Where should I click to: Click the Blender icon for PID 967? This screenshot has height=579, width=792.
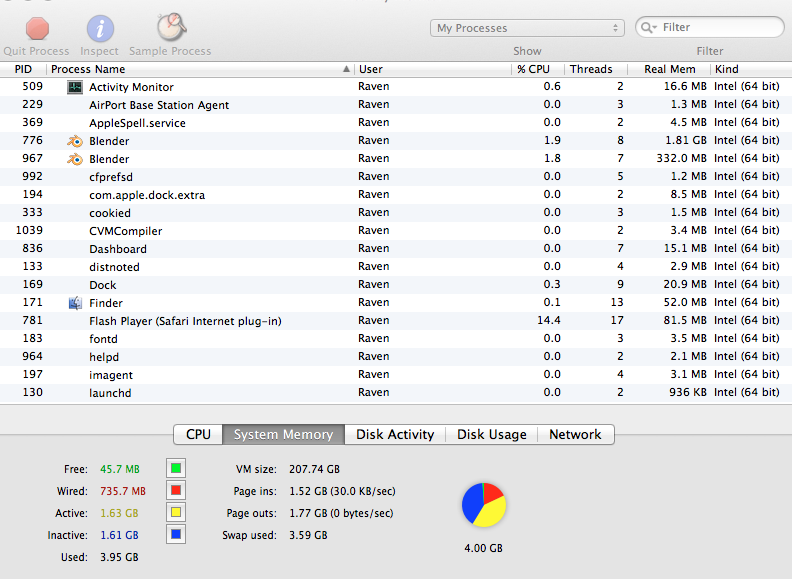tap(75, 159)
